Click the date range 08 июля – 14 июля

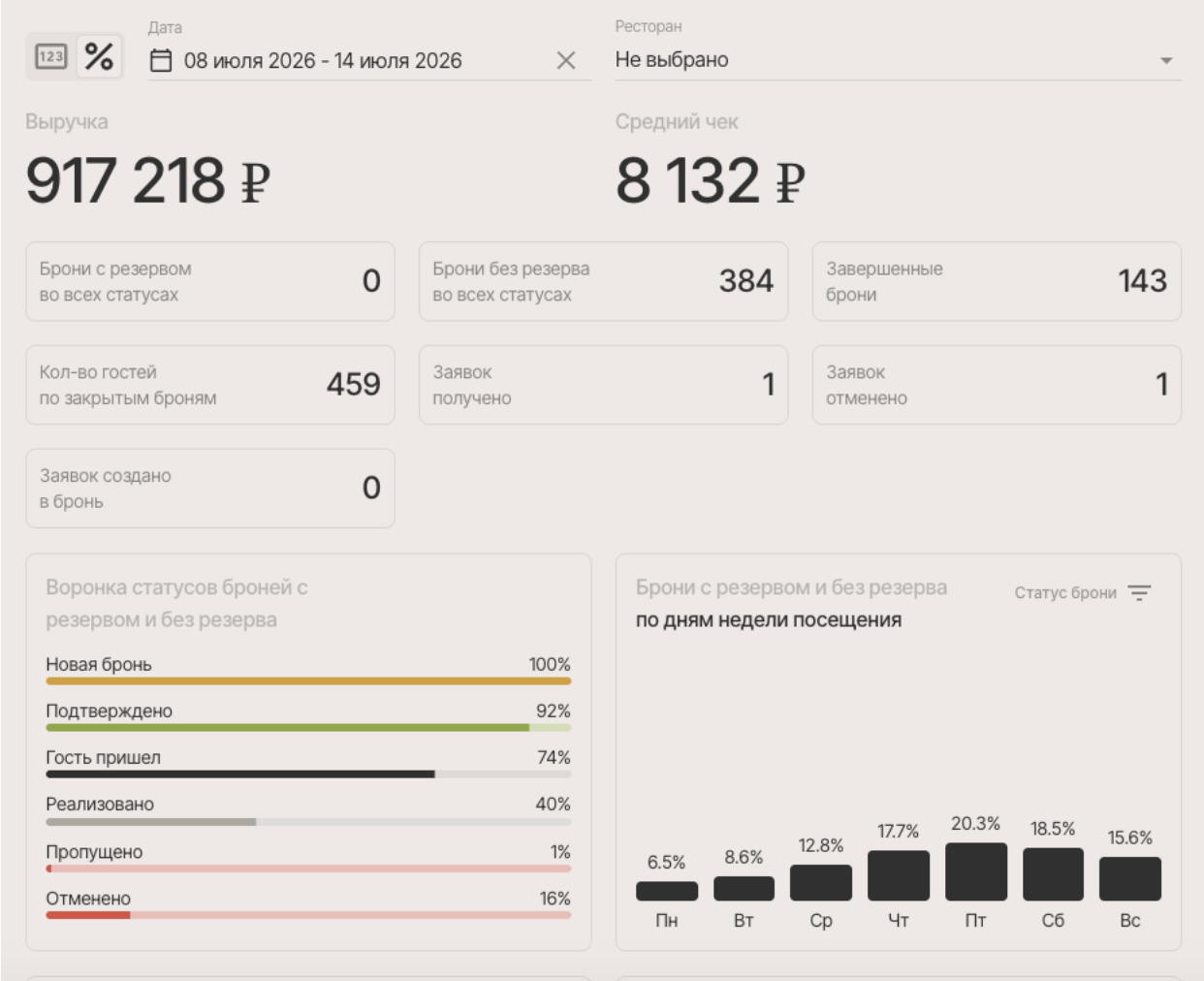tap(323, 61)
